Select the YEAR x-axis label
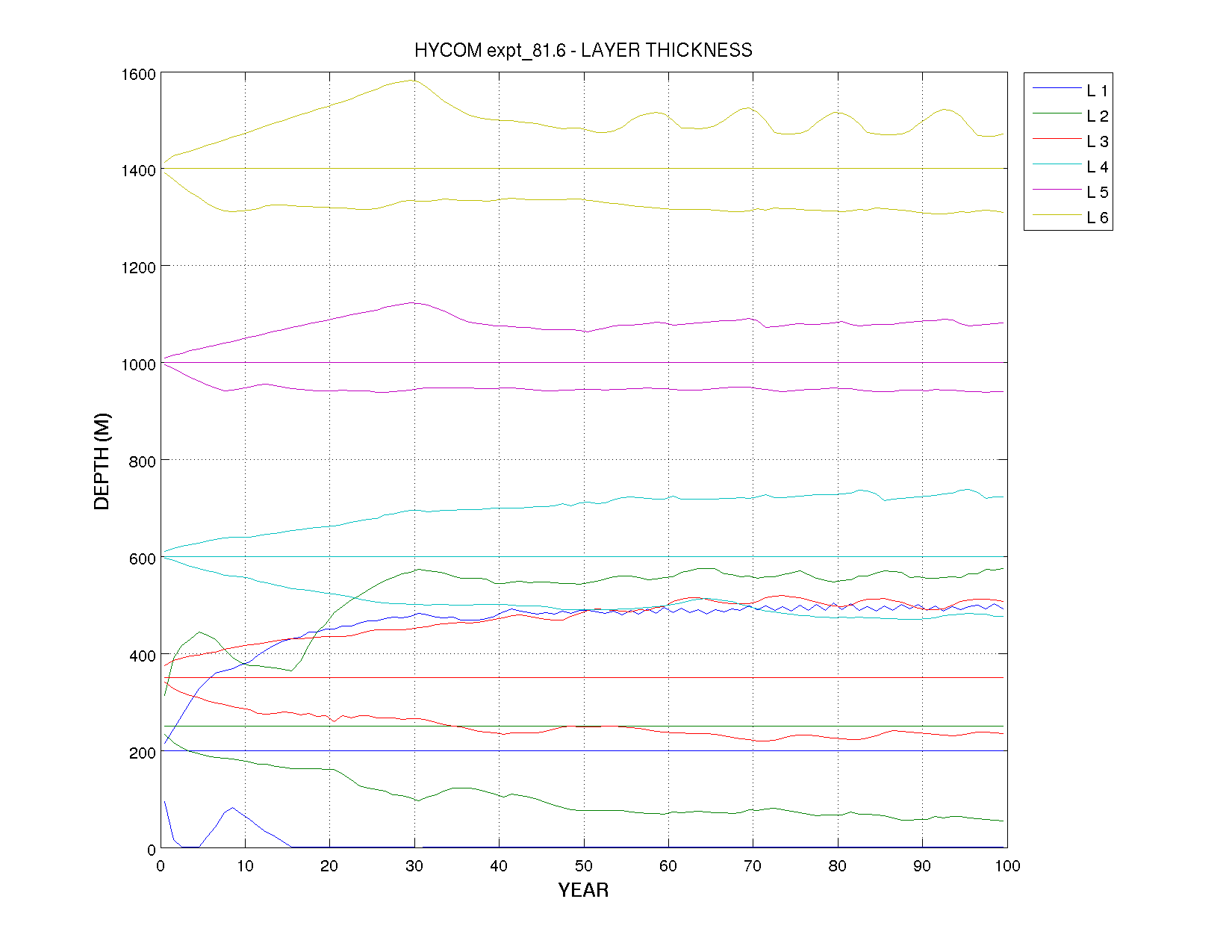The height and width of the screenshot is (952, 1232). coord(583,890)
